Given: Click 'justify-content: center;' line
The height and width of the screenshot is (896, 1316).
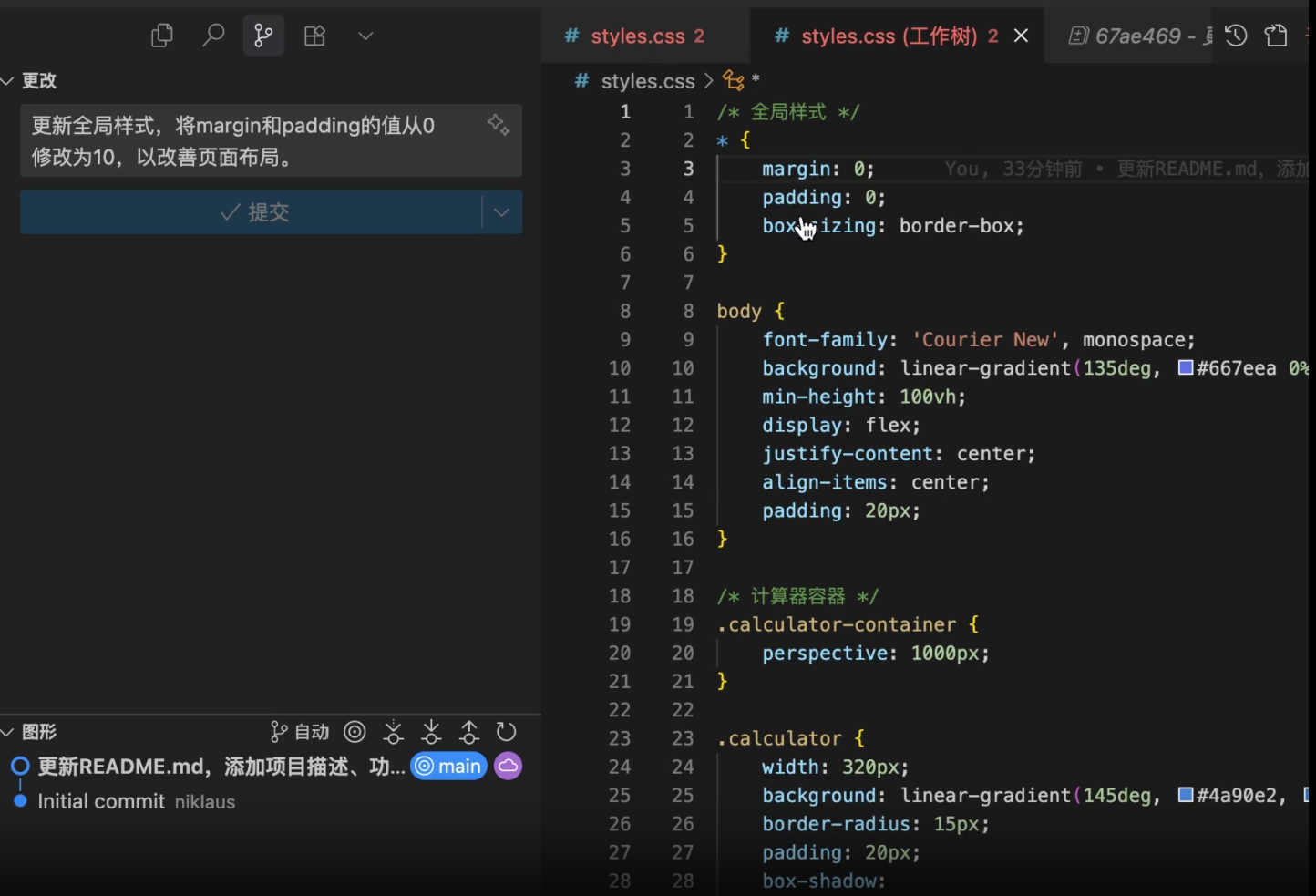Looking at the screenshot, I should pyautogui.click(x=899, y=453).
